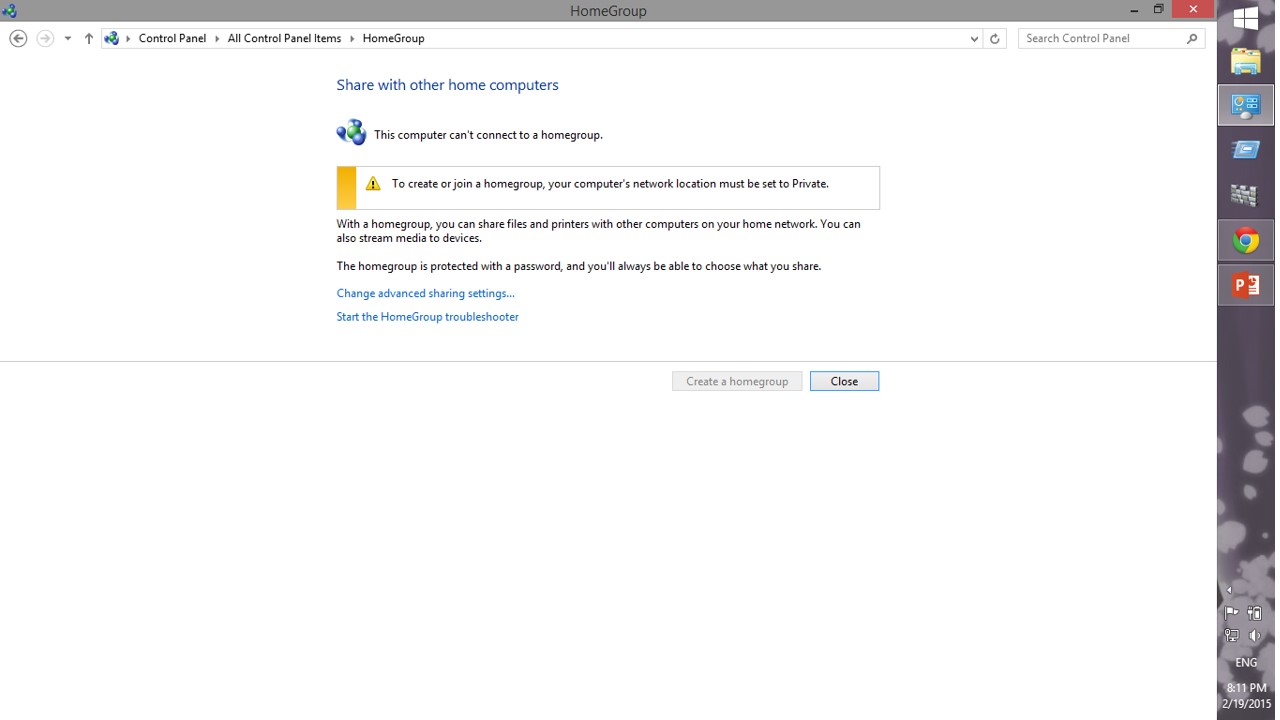Open the recent locations dropdown arrow
Viewport: 1280px width, 720px height.
pos(68,38)
